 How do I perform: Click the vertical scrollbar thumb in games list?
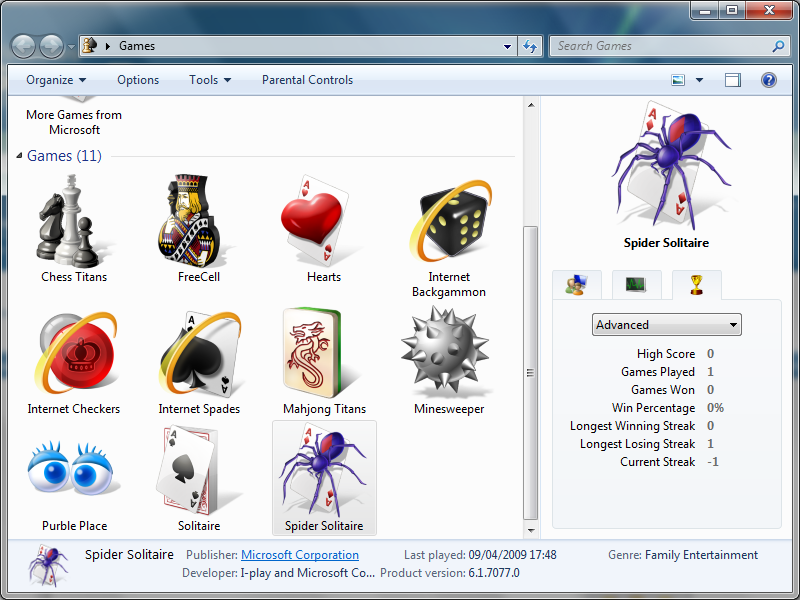[x=531, y=372]
